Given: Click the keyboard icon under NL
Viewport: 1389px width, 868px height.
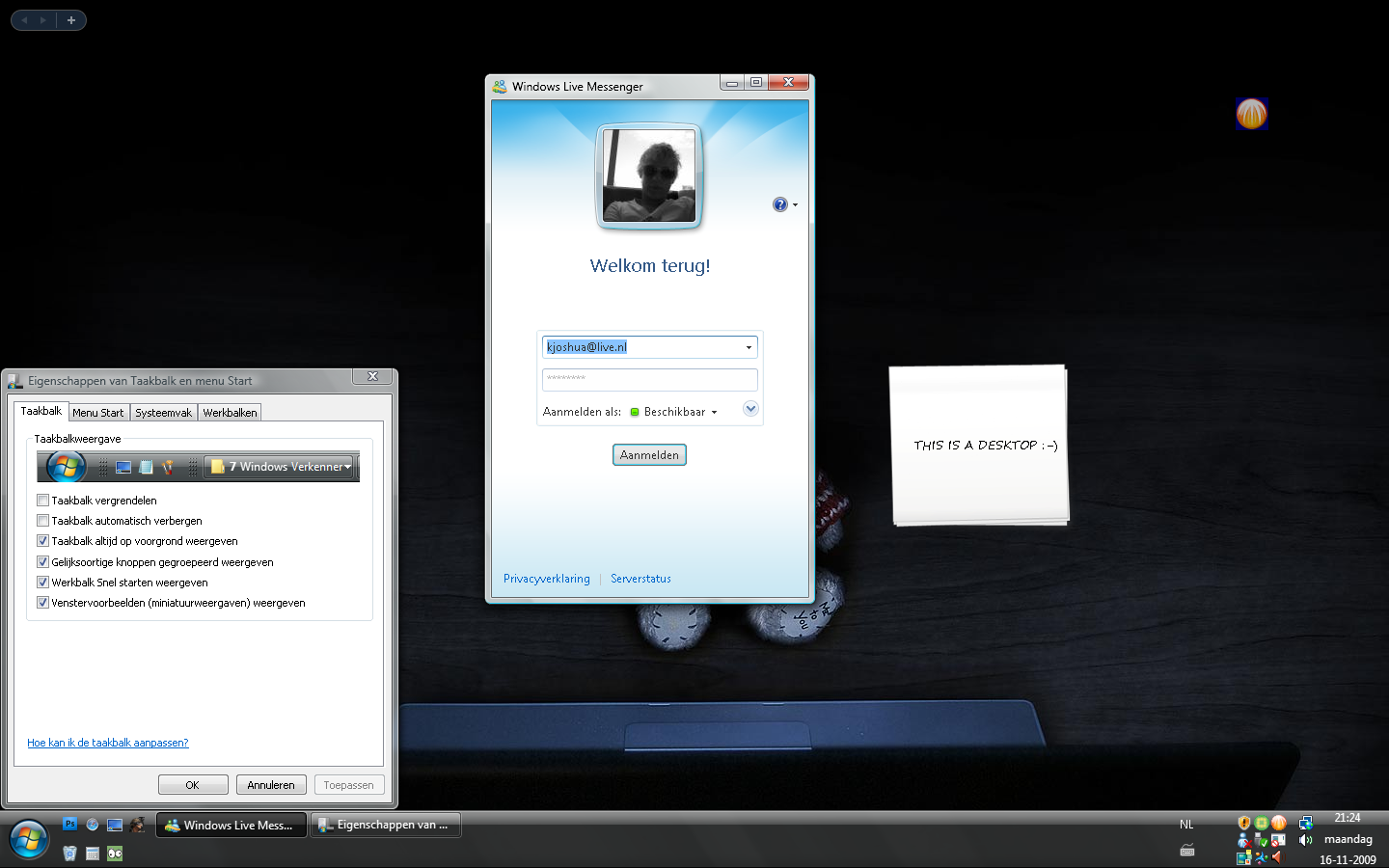Looking at the screenshot, I should coord(1187,850).
